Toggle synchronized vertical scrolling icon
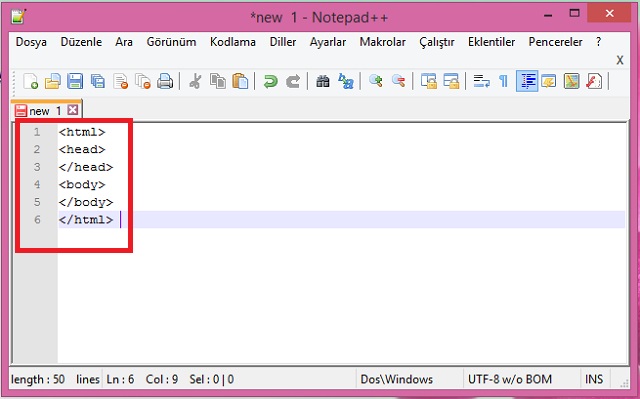Screen dimensions: 640x399 point(429,81)
